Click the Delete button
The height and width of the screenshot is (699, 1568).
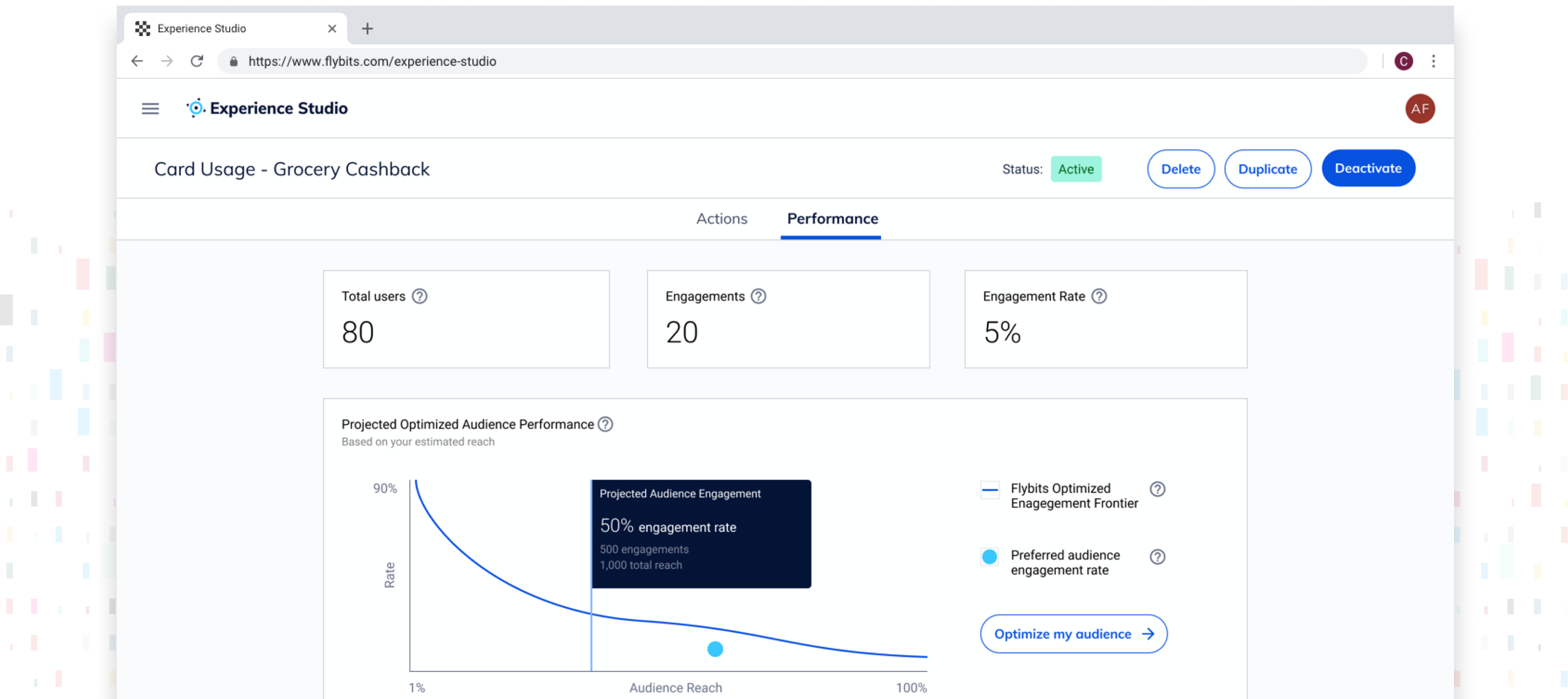coord(1180,169)
